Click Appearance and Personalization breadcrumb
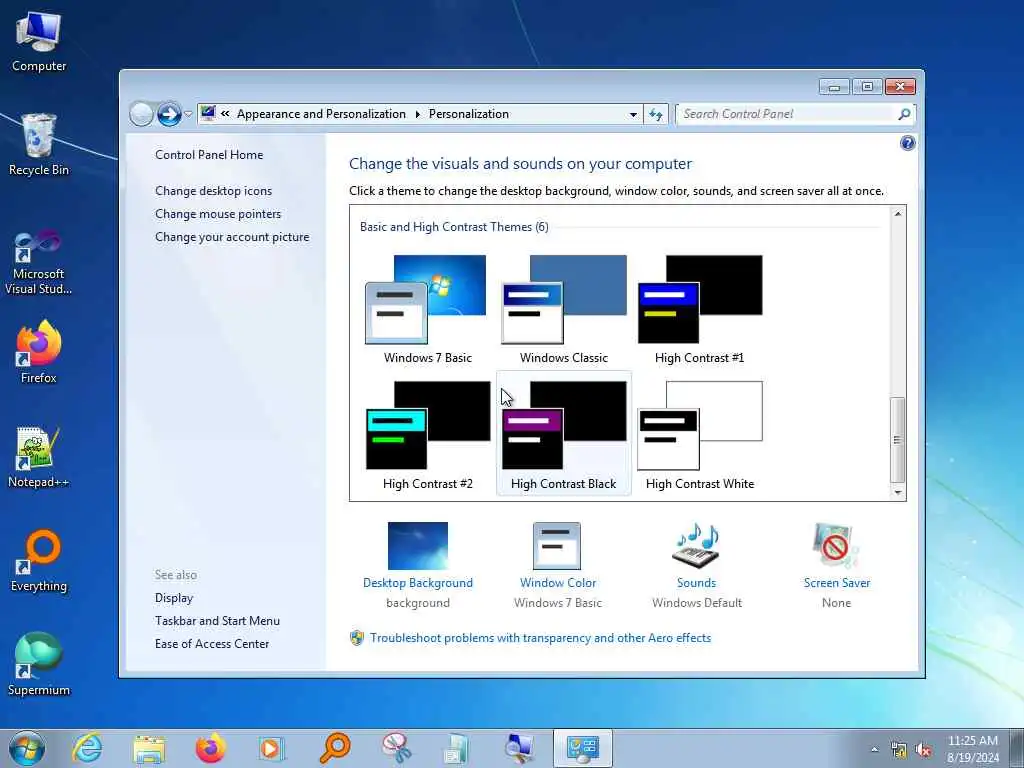This screenshot has height=768, width=1024. pyautogui.click(x=321, y=114)
